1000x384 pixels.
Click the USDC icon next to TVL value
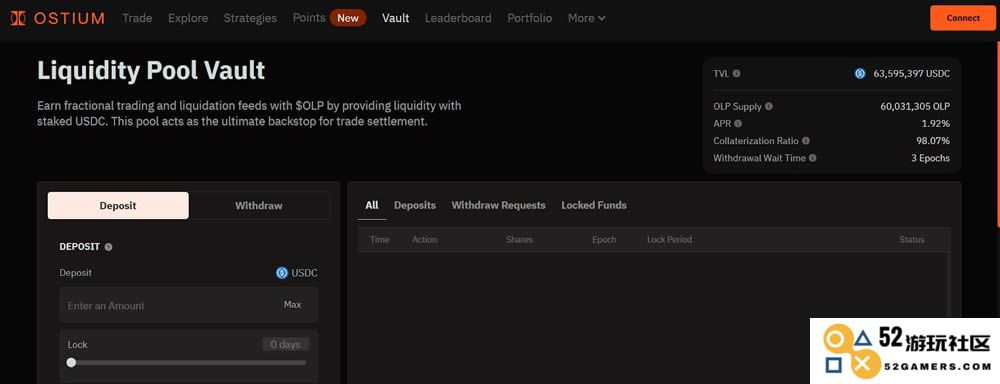click(x=860, y=73)
